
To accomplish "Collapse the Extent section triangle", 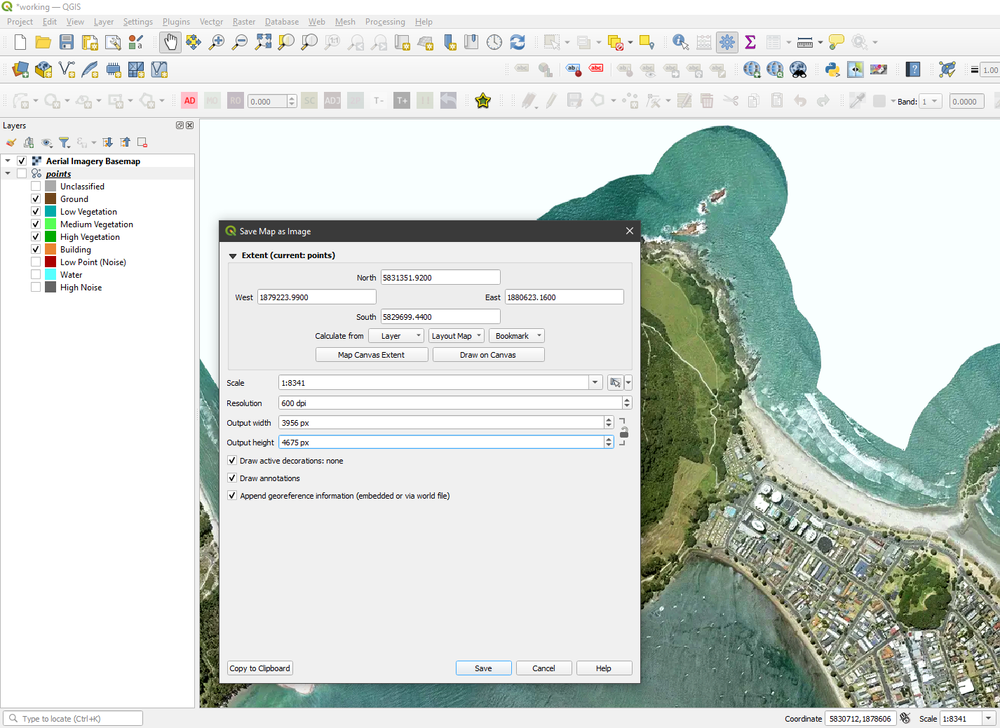I will click(232, 255).
